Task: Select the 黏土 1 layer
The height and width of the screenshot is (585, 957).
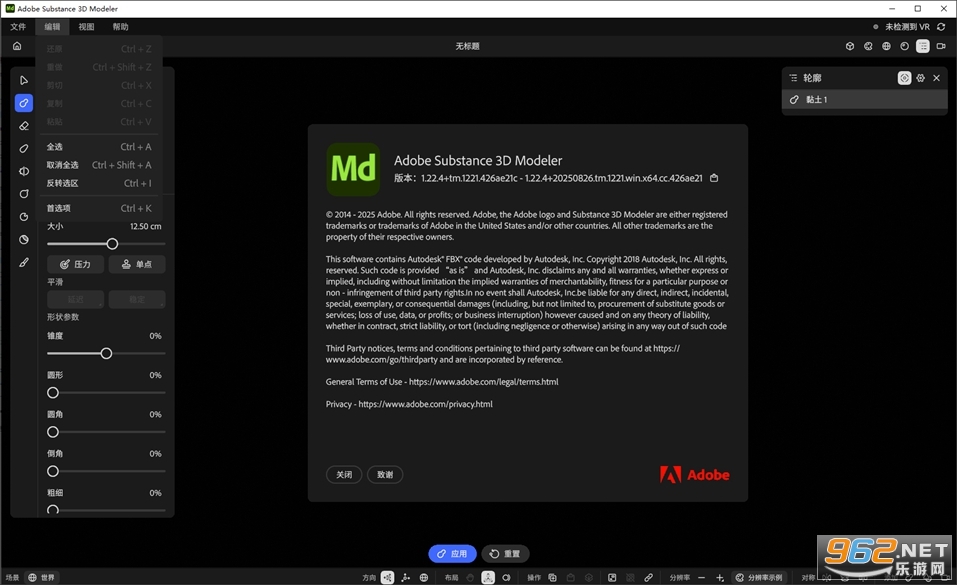Action: coord(864,100)
